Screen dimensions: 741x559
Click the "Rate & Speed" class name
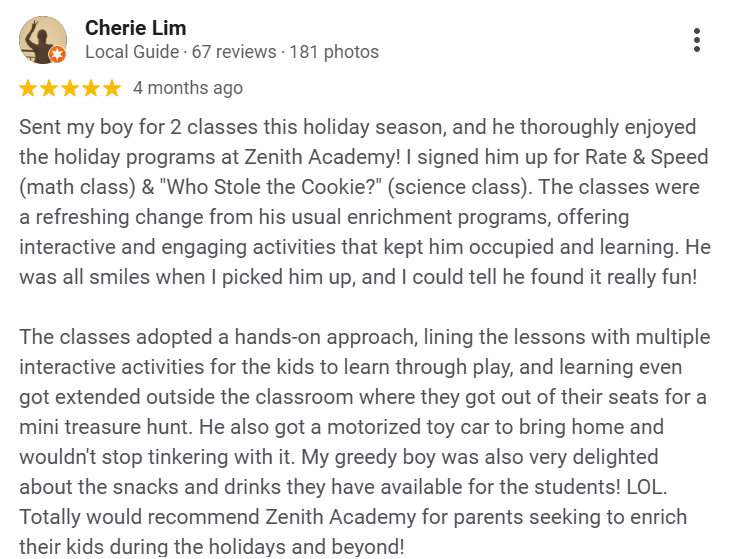[x=646, y=157]
